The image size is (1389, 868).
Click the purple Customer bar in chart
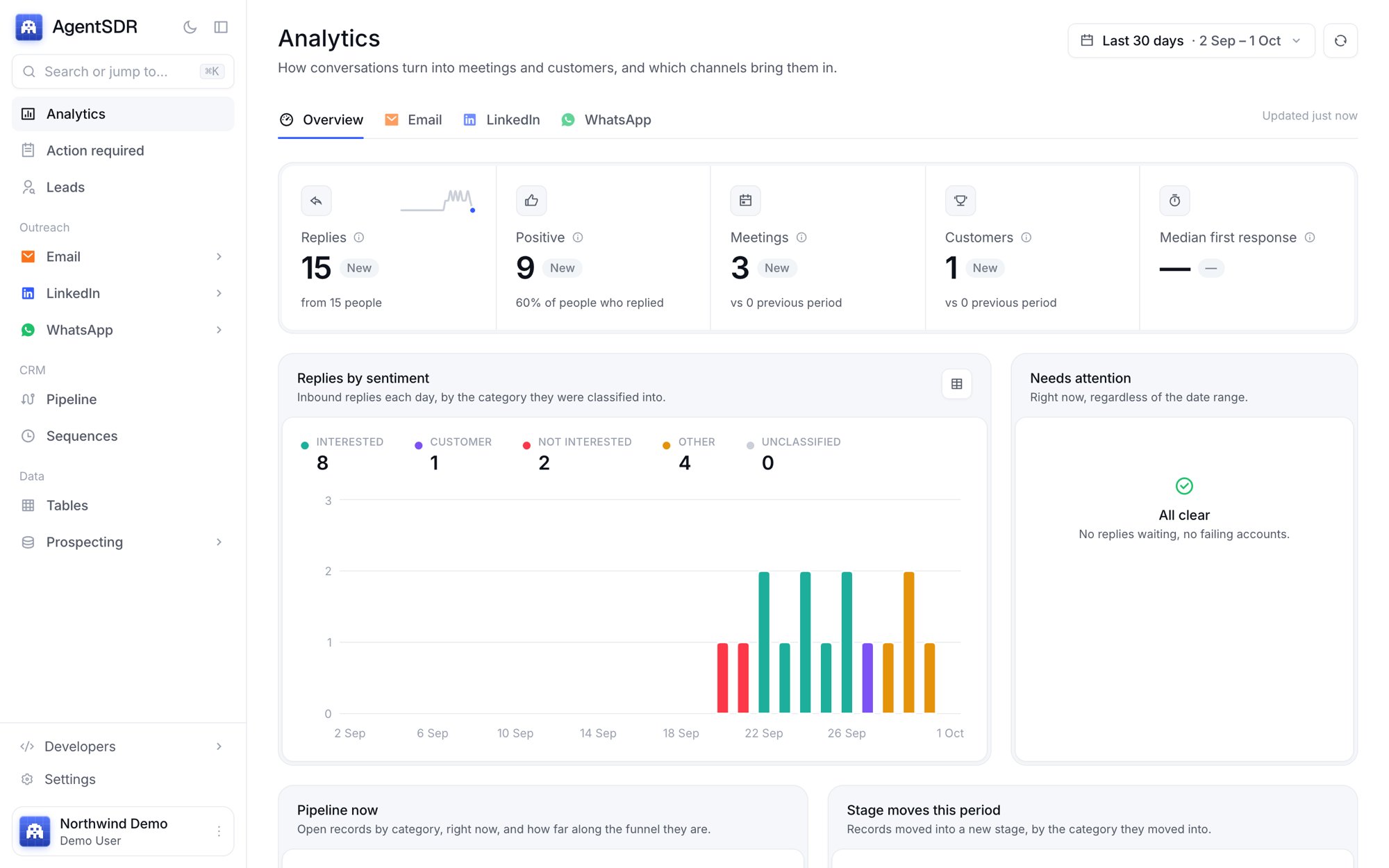(x=867, y=678)
